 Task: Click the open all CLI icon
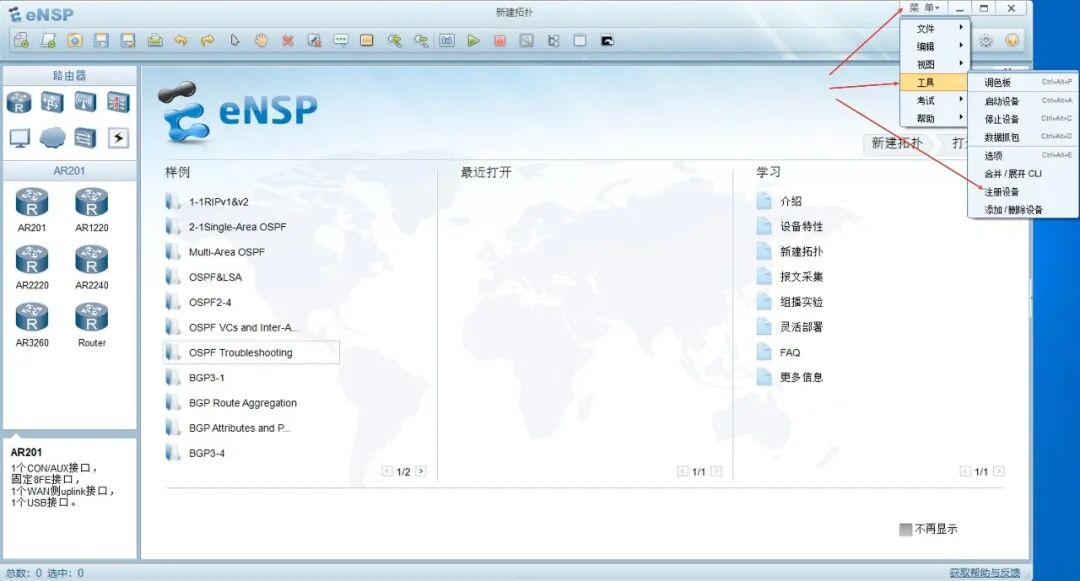[x=607, y=41]
